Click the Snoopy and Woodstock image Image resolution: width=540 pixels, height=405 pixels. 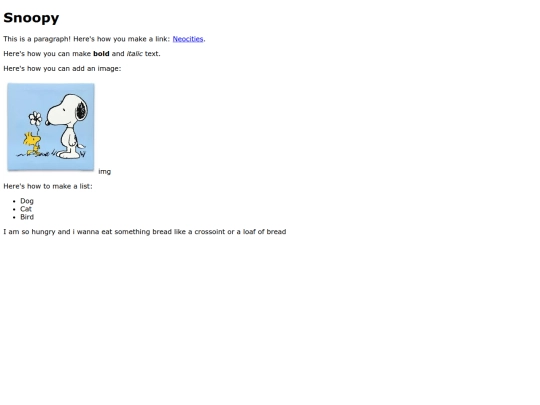(51, 127)
